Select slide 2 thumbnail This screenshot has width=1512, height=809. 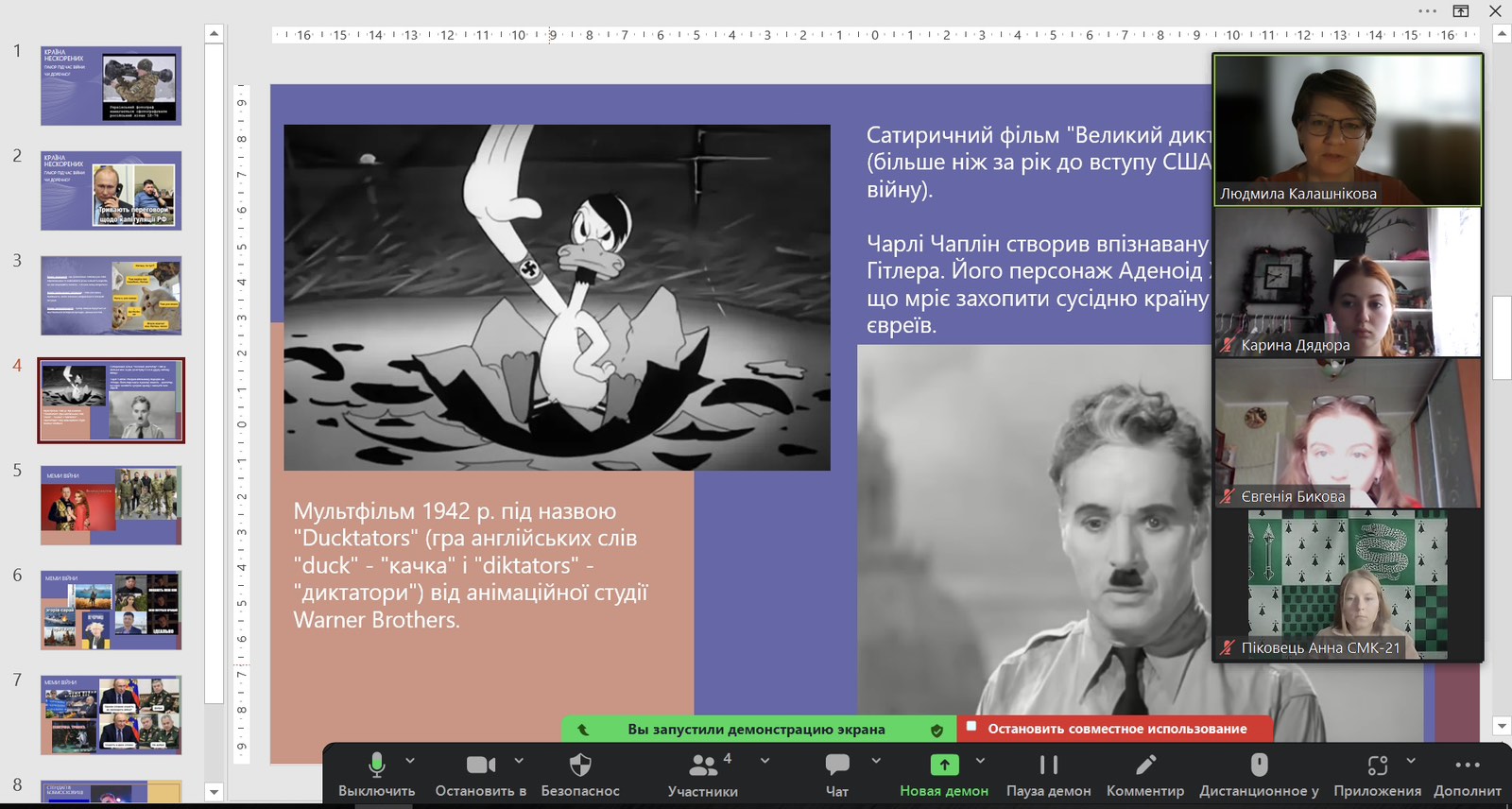click(x=111, y=191)
